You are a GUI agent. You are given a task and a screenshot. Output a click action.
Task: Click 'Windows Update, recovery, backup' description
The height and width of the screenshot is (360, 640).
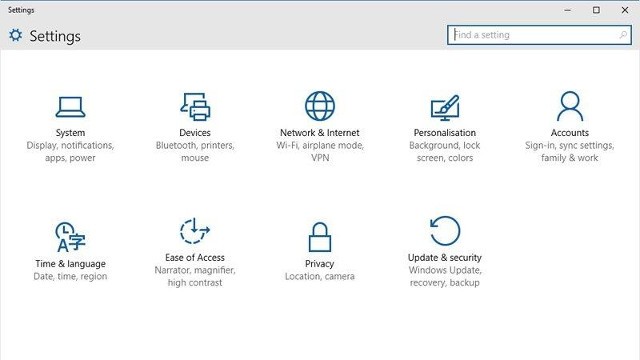tap(445, 276)
